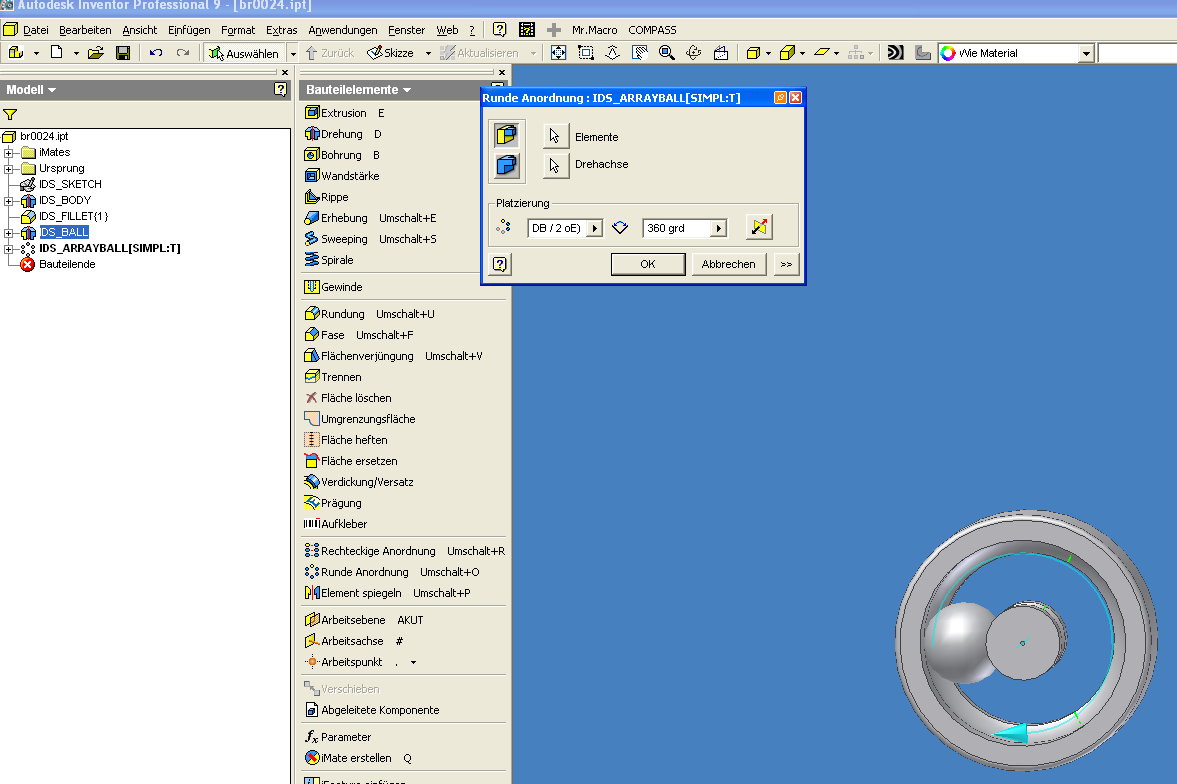Flip the pattern direction in Platzierung

[759, 228]
